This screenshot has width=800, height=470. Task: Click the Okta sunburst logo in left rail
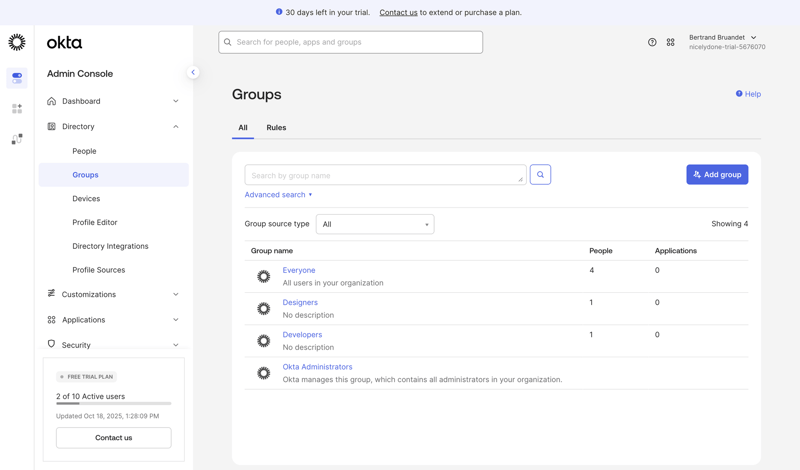coord(17,42)
